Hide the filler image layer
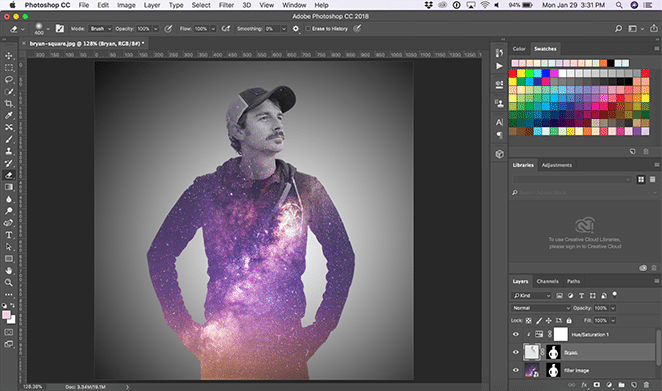 pos(515,370)
